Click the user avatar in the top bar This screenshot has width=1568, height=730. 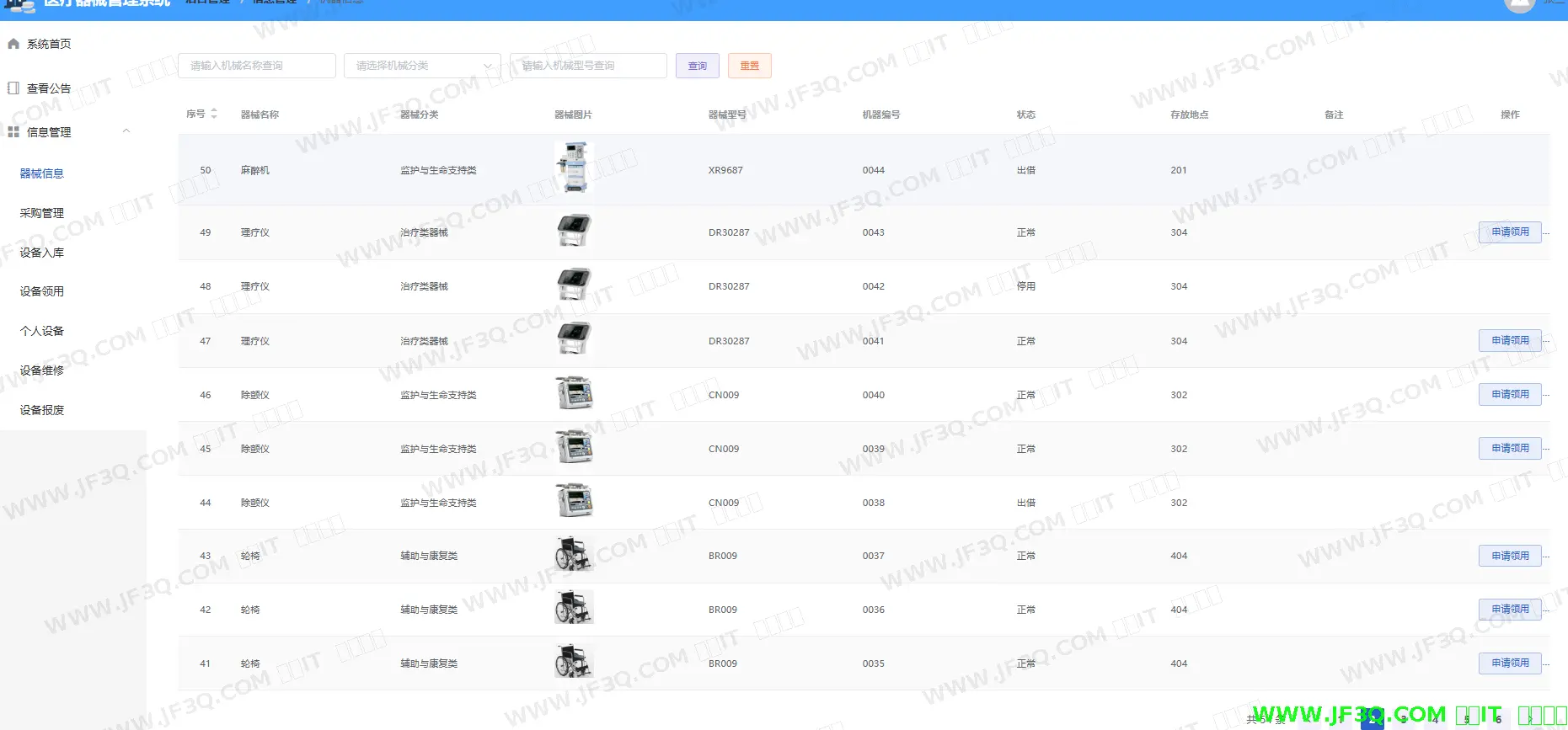coord(1518,4)
